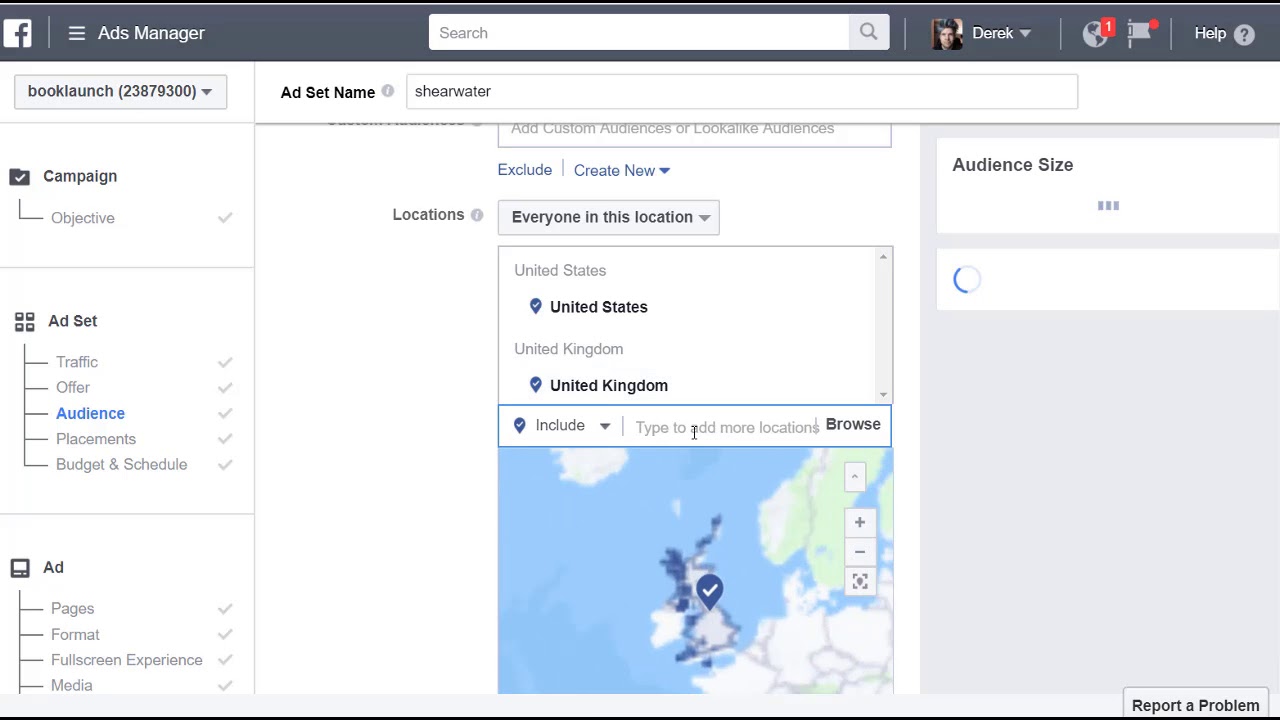Click Report a Problem button

[x=1196, y=705]
